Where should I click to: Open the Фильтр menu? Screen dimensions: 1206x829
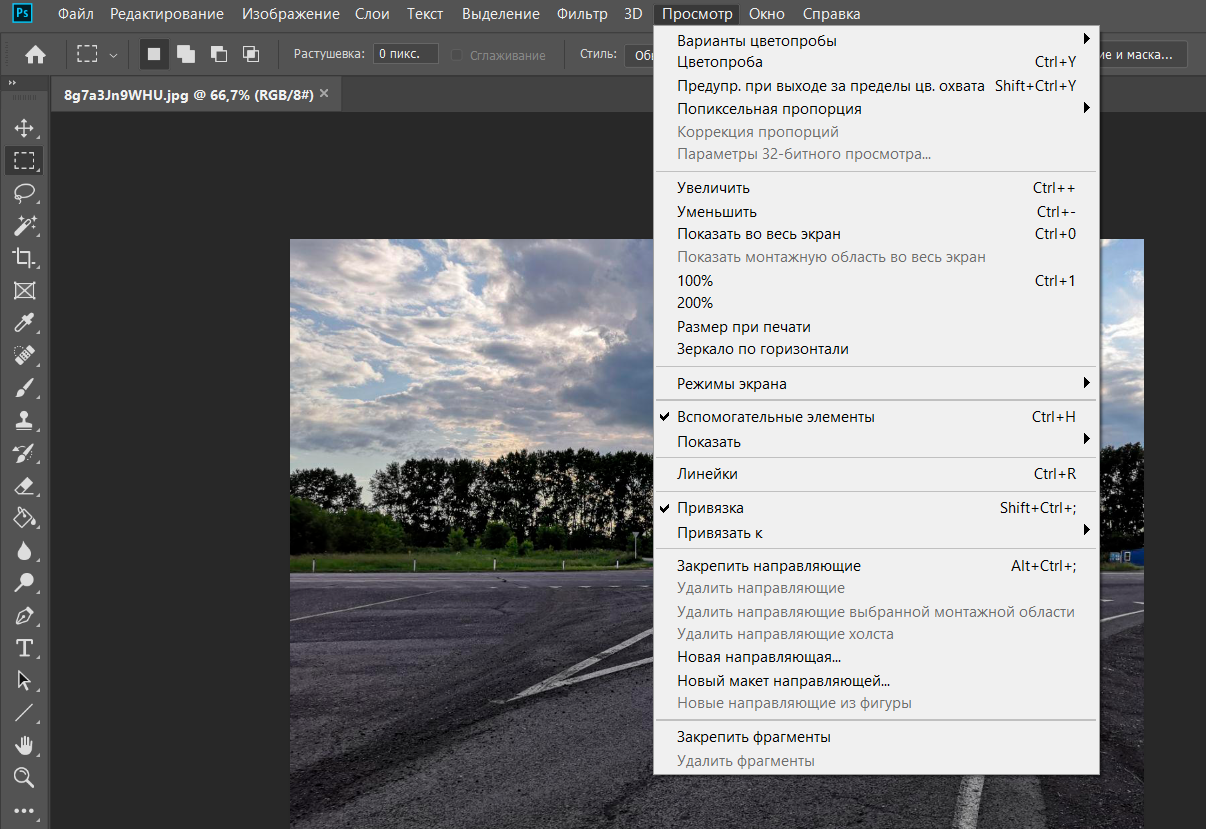pos(582,14)
